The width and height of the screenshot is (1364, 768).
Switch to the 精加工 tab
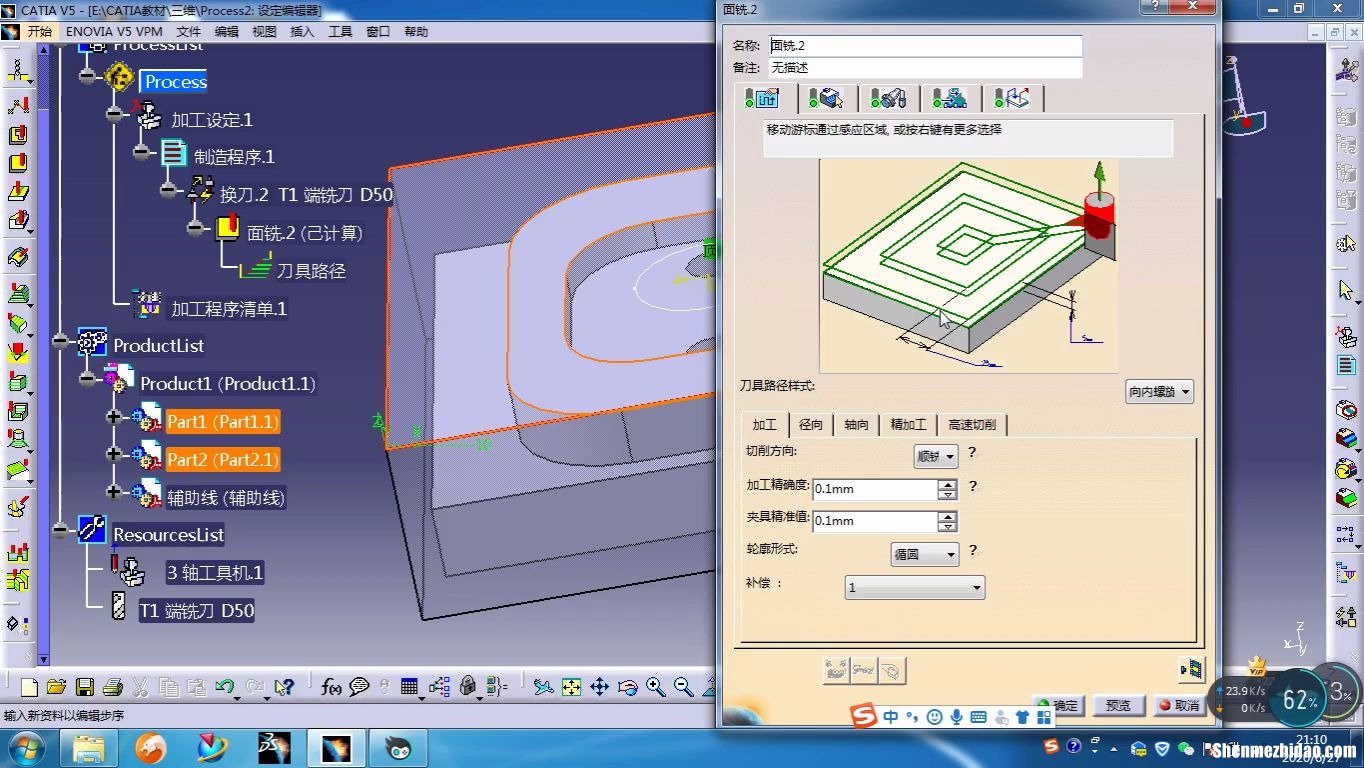[x=909, y=424]
